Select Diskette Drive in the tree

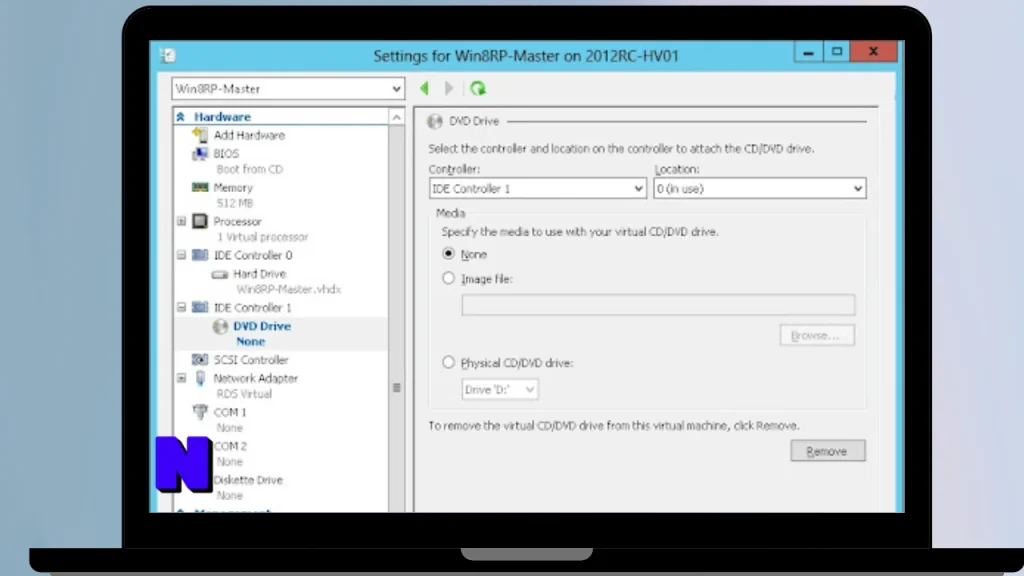[248, 480]
